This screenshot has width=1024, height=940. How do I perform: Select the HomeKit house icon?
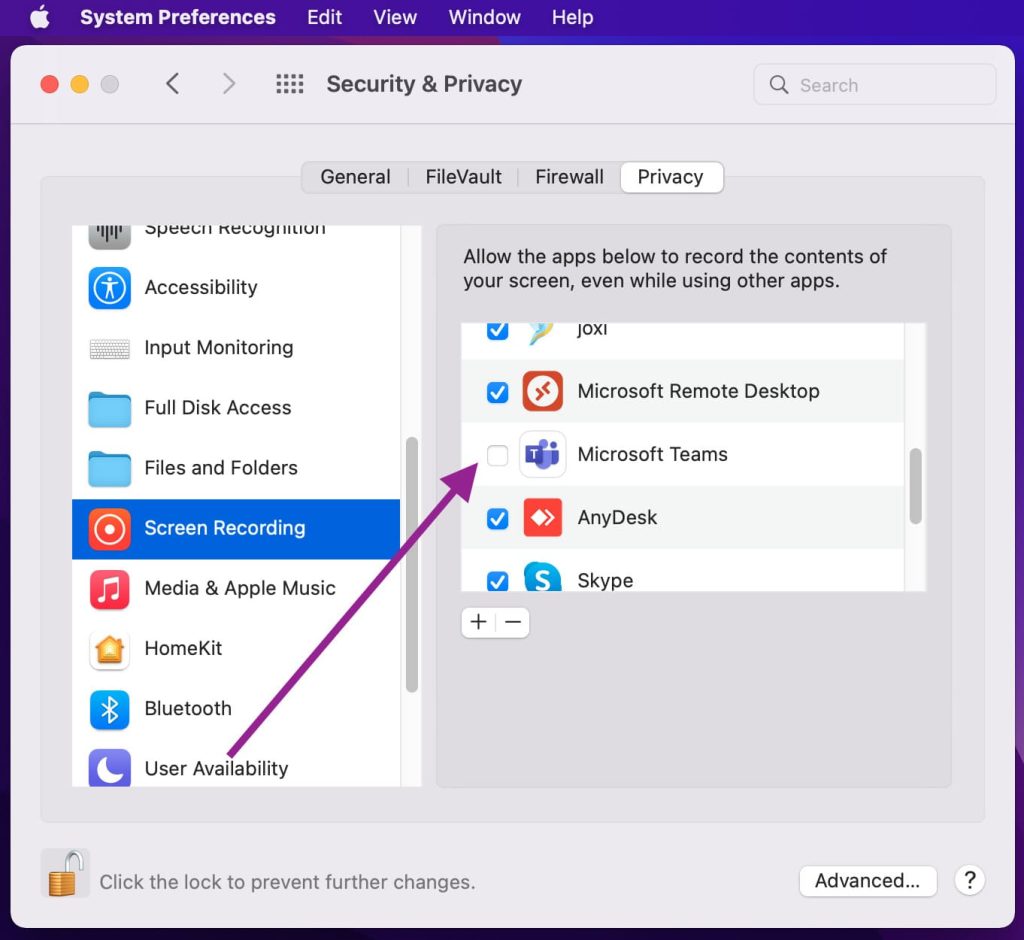click(110, 649)
